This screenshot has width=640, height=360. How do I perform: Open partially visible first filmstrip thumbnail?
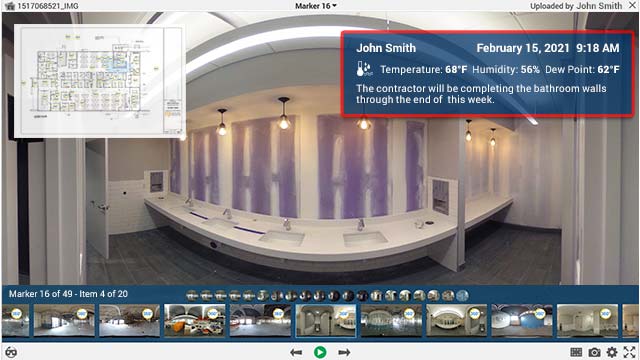coord(16,320)
